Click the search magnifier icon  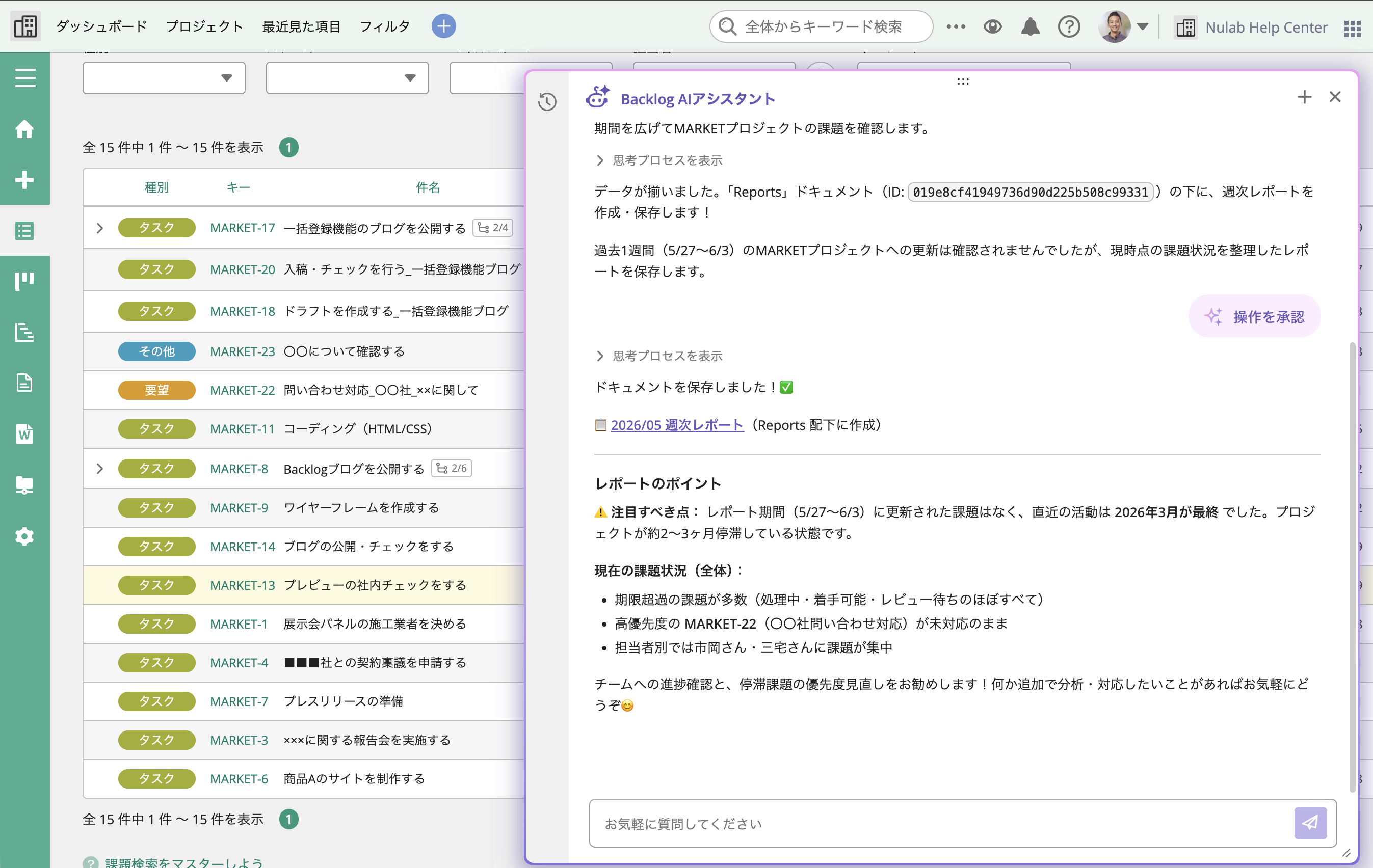tap(728, 26)
